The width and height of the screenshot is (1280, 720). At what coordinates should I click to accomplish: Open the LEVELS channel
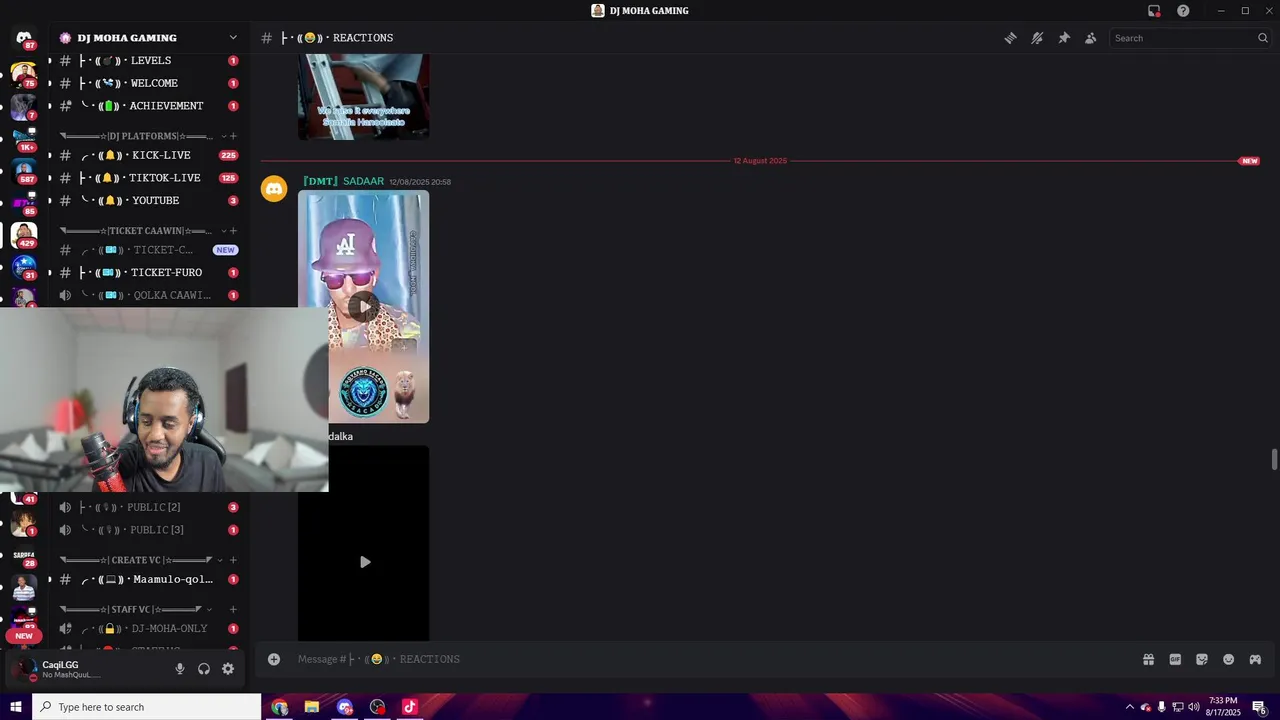[148, 61]
